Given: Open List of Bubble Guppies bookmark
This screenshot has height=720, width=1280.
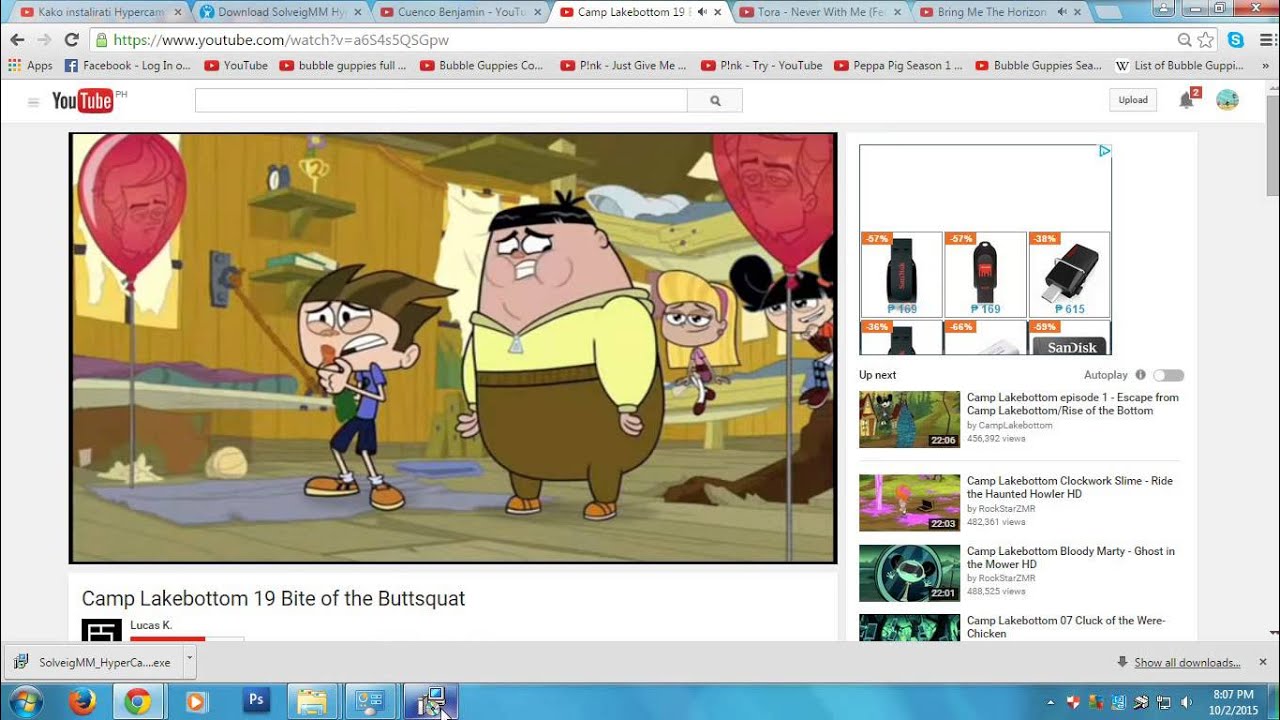Looking at the screenshot, I should click(x=1180, y=65).
